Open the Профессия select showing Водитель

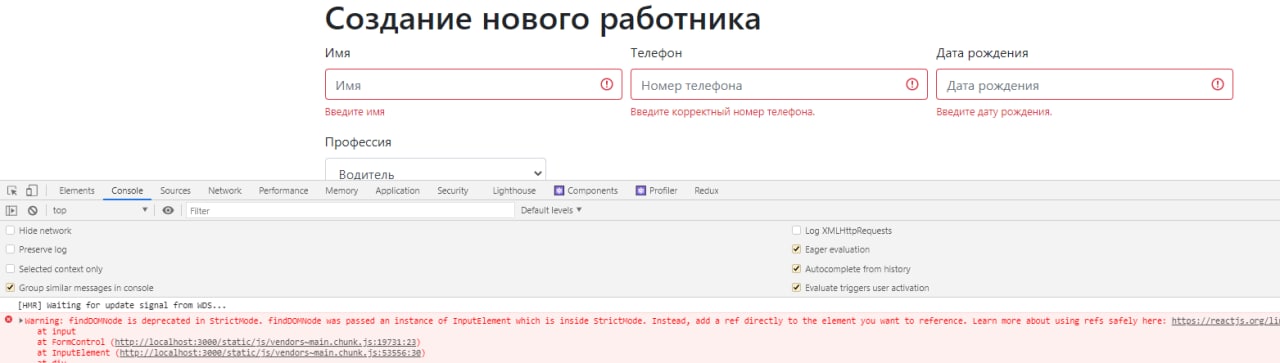pyautogui.click(x=435, y=171)
